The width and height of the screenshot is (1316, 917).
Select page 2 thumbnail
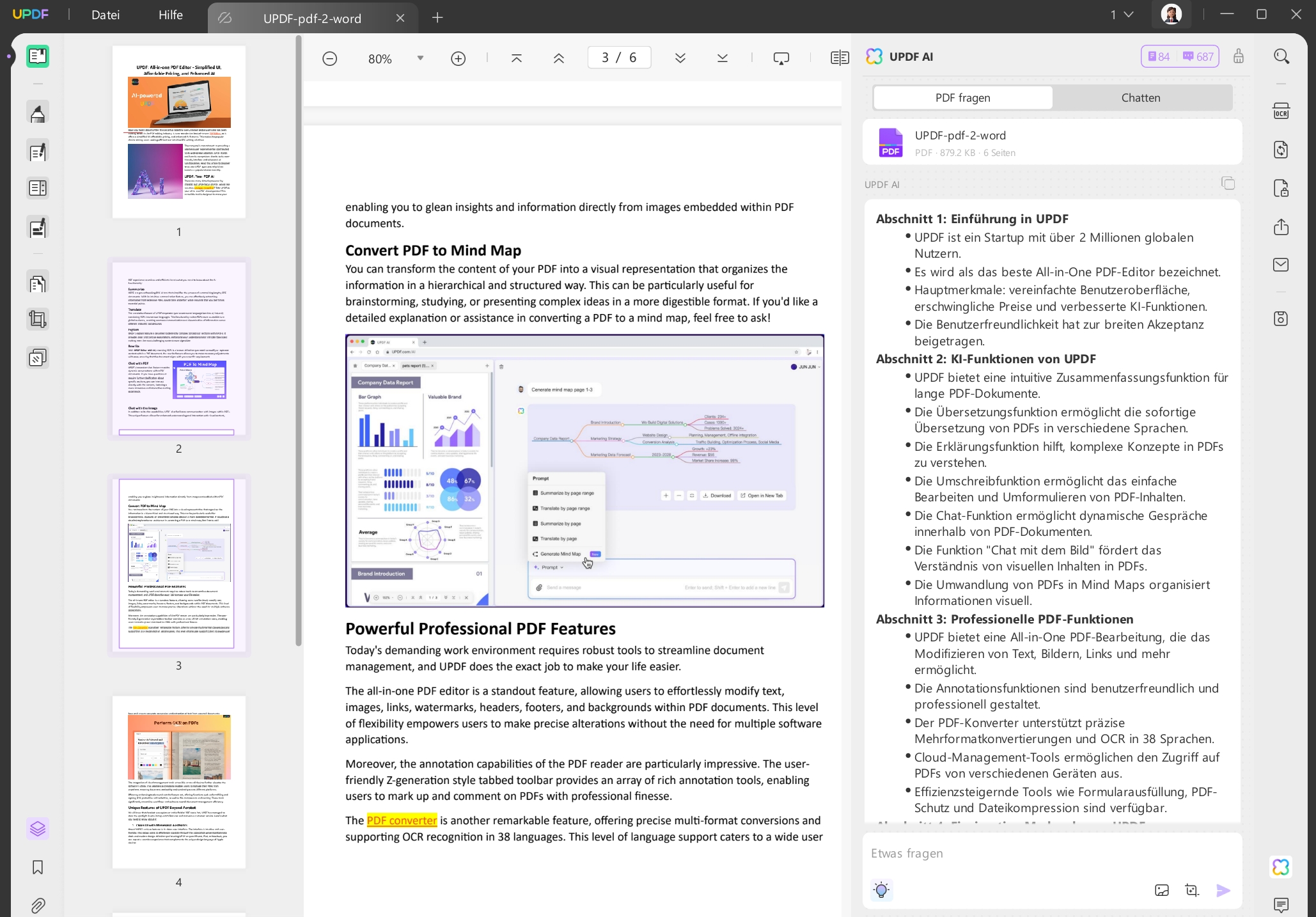179,349
